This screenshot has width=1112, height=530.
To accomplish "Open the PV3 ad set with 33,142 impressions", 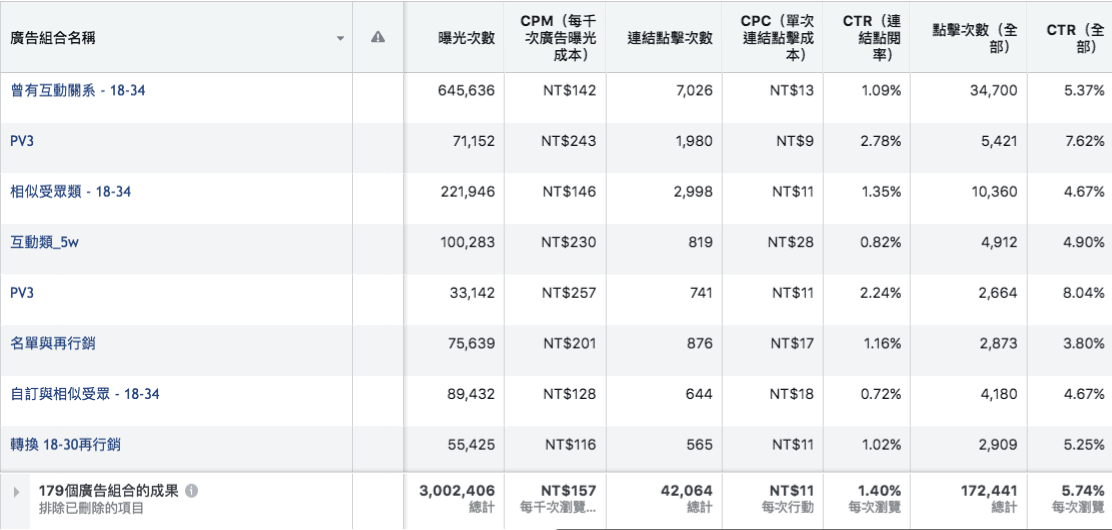I will tap(22, 293).
